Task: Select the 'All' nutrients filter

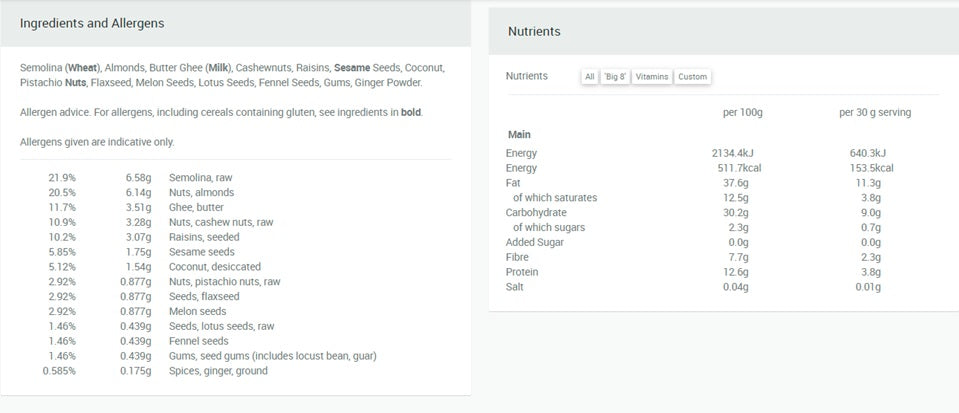Action: (x=590, y=77)
